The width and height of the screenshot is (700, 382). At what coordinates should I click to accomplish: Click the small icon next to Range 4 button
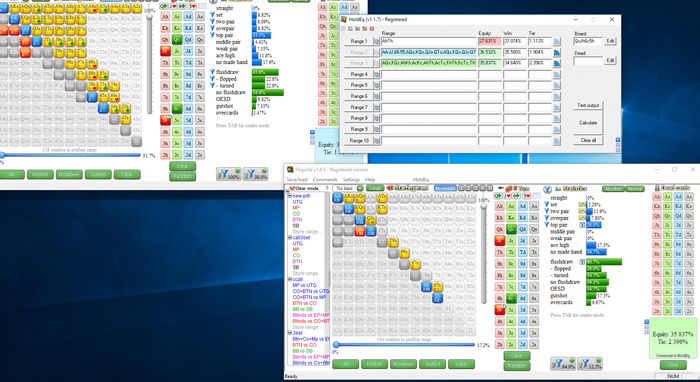pos(376,75)
